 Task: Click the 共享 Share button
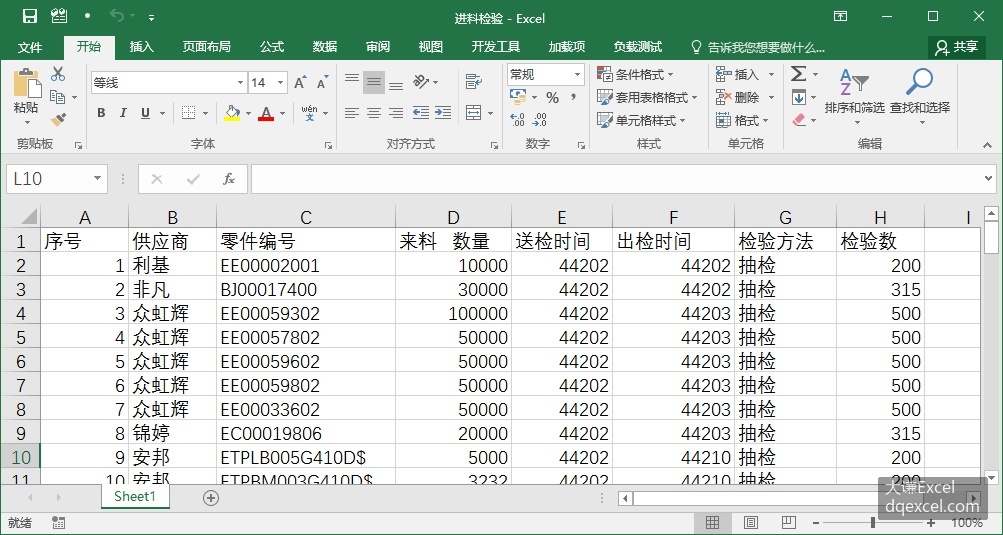957,47
